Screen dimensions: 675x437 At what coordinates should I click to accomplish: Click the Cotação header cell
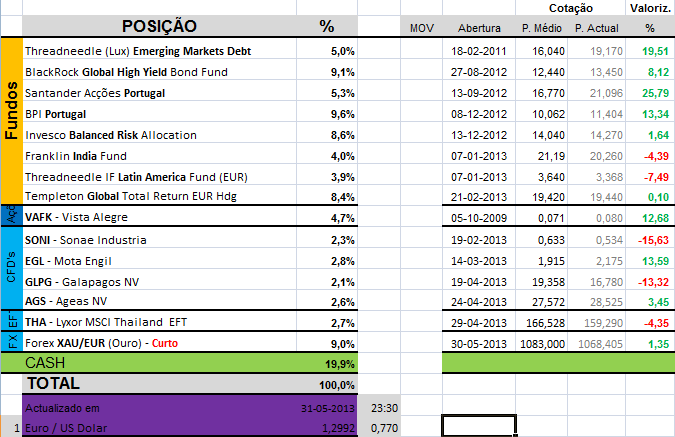pyautogui.click(x=570, y=8)
